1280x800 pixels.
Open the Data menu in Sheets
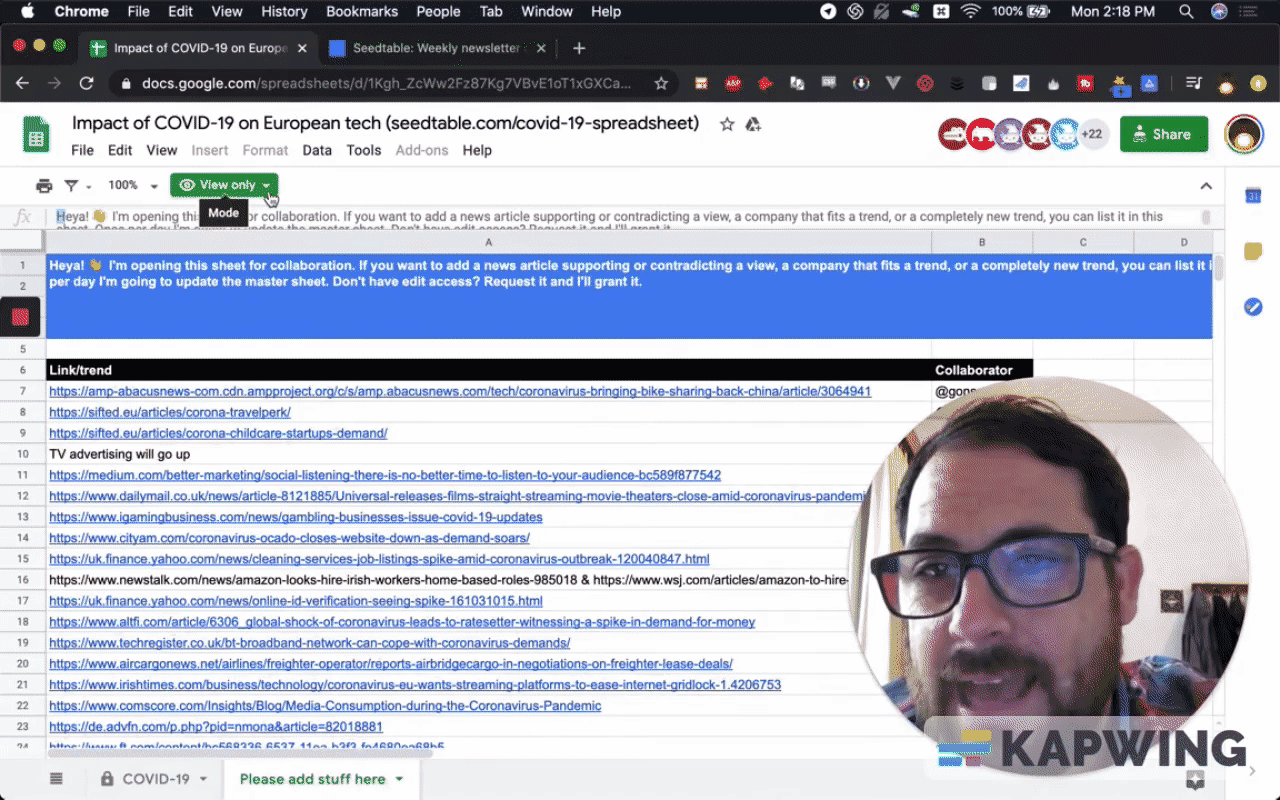pos(317,150)
